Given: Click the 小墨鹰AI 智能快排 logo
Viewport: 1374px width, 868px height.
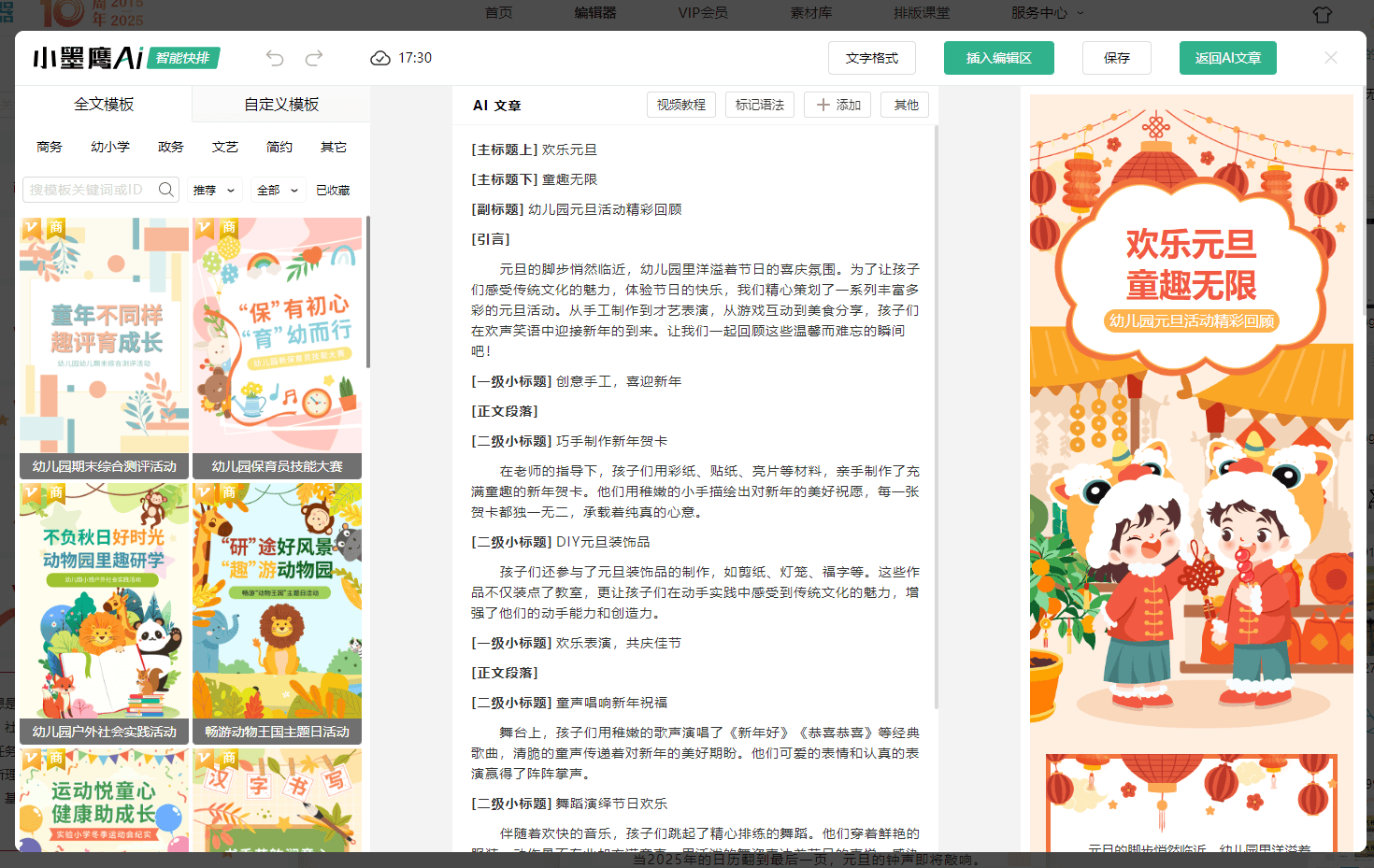Looking at the screenshot, I should [122, 58].
